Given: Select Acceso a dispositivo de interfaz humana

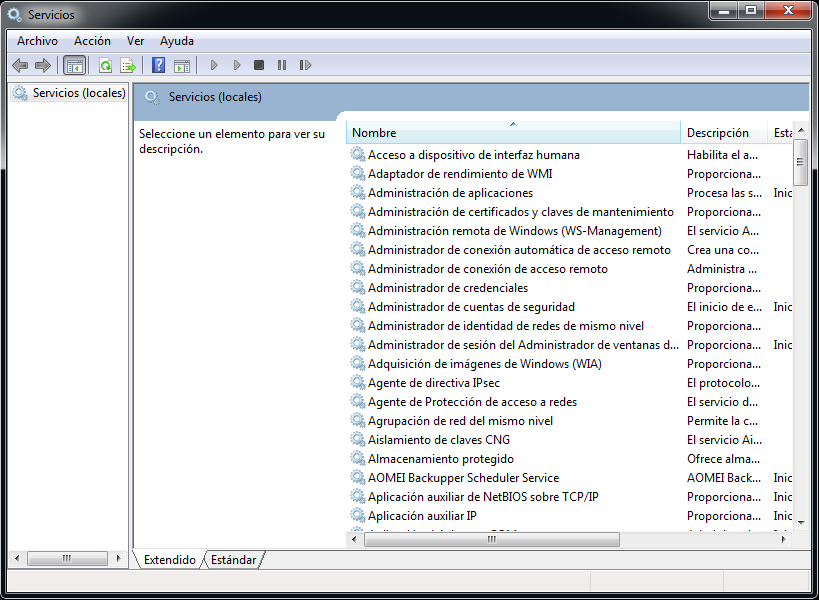Looking at the screenshot, I should (x=474, y=155).
